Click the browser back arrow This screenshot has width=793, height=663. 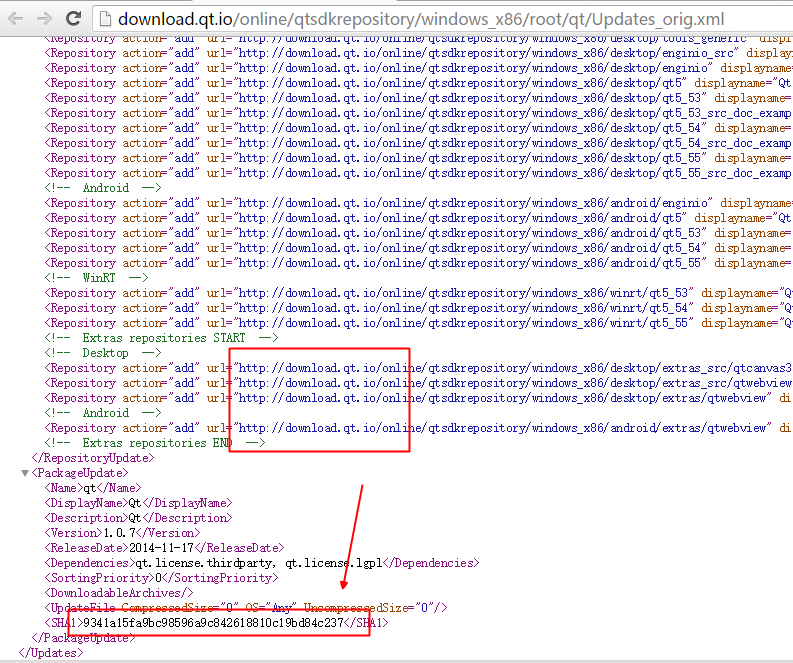(15, 18)
